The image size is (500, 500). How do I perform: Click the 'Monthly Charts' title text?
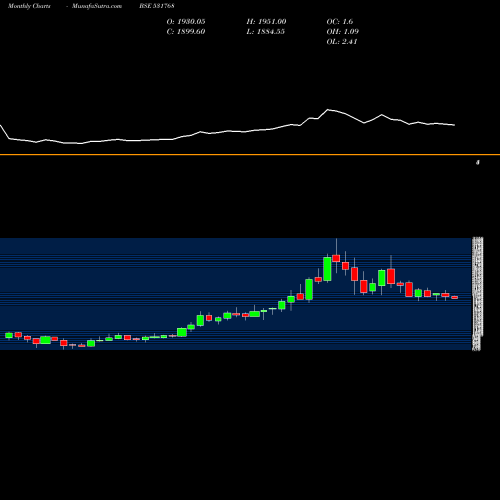click(29, 6)
